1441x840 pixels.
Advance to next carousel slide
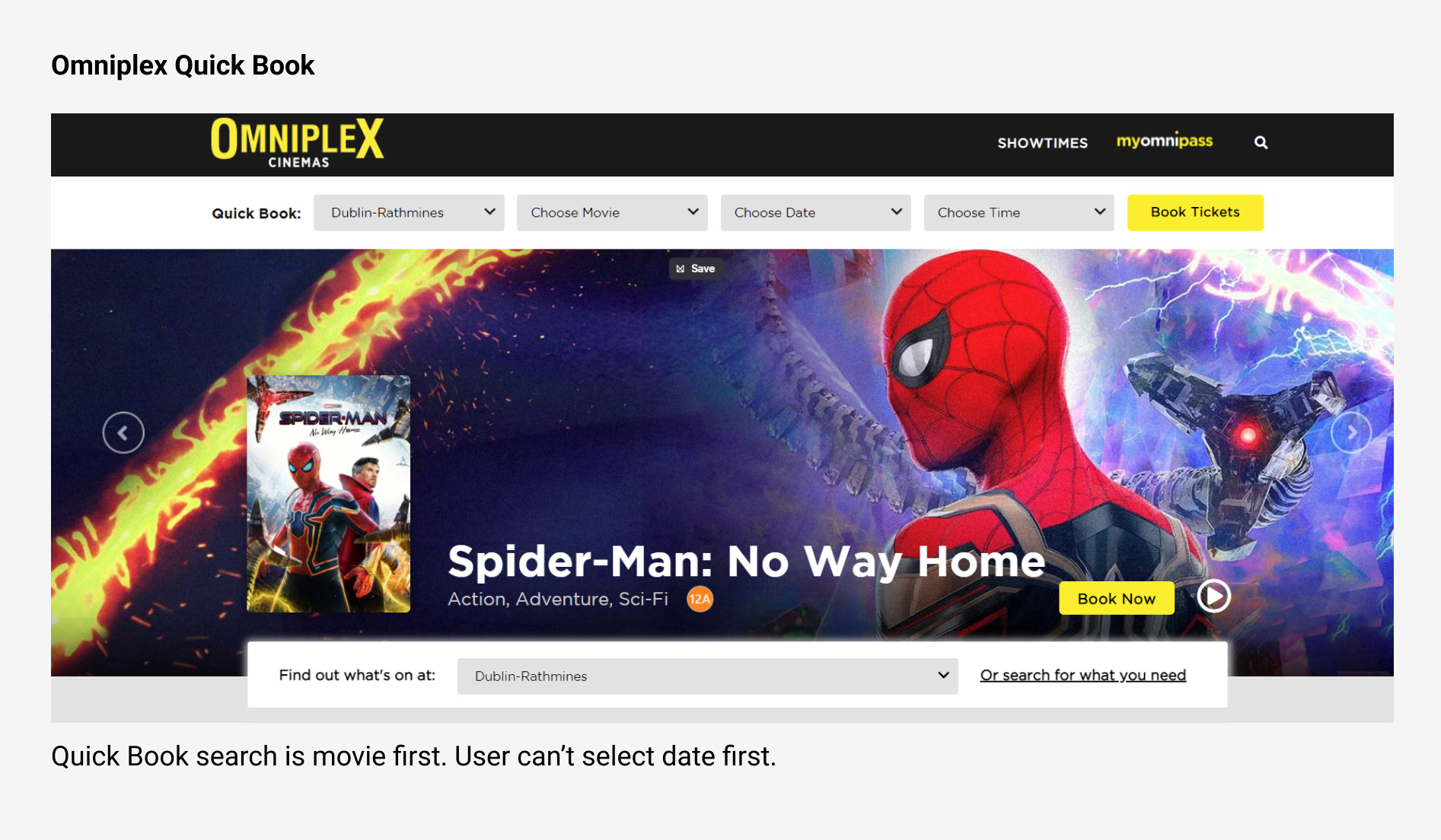pyautogui.click(x=1351, y=433)
